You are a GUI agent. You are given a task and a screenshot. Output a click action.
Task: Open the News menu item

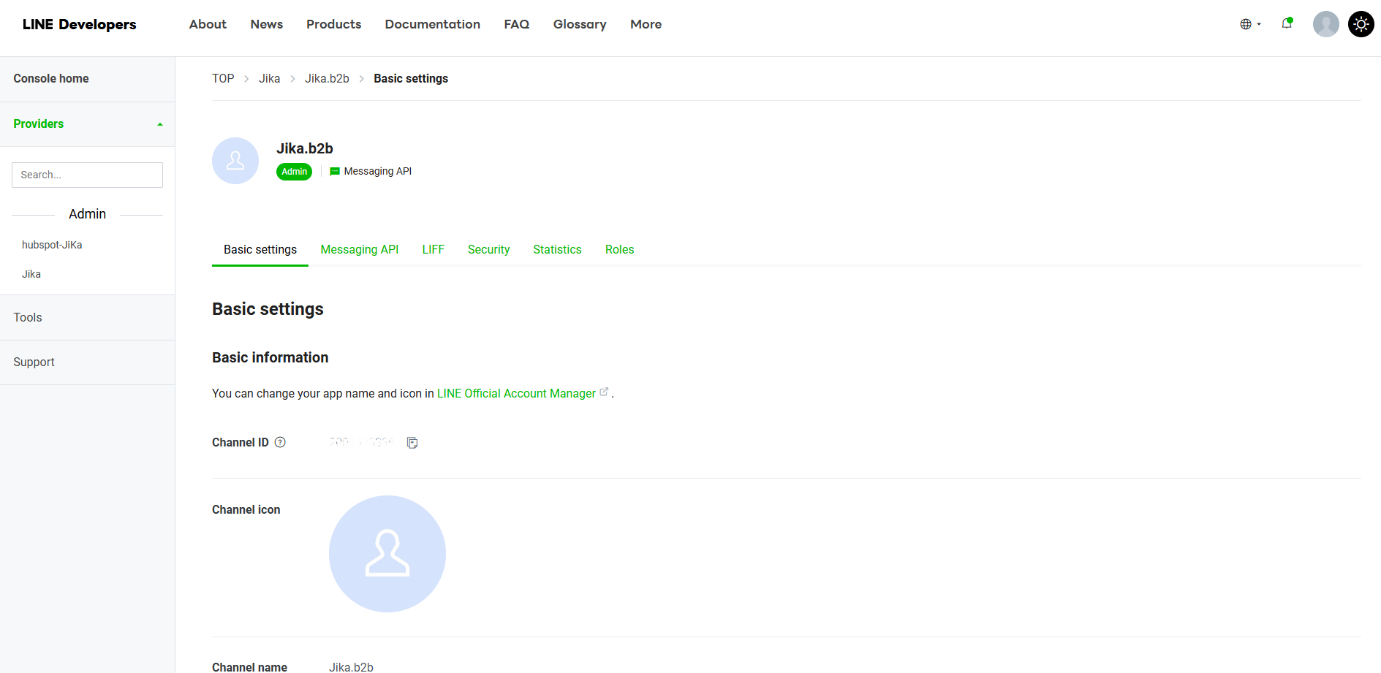pos(266,24)
